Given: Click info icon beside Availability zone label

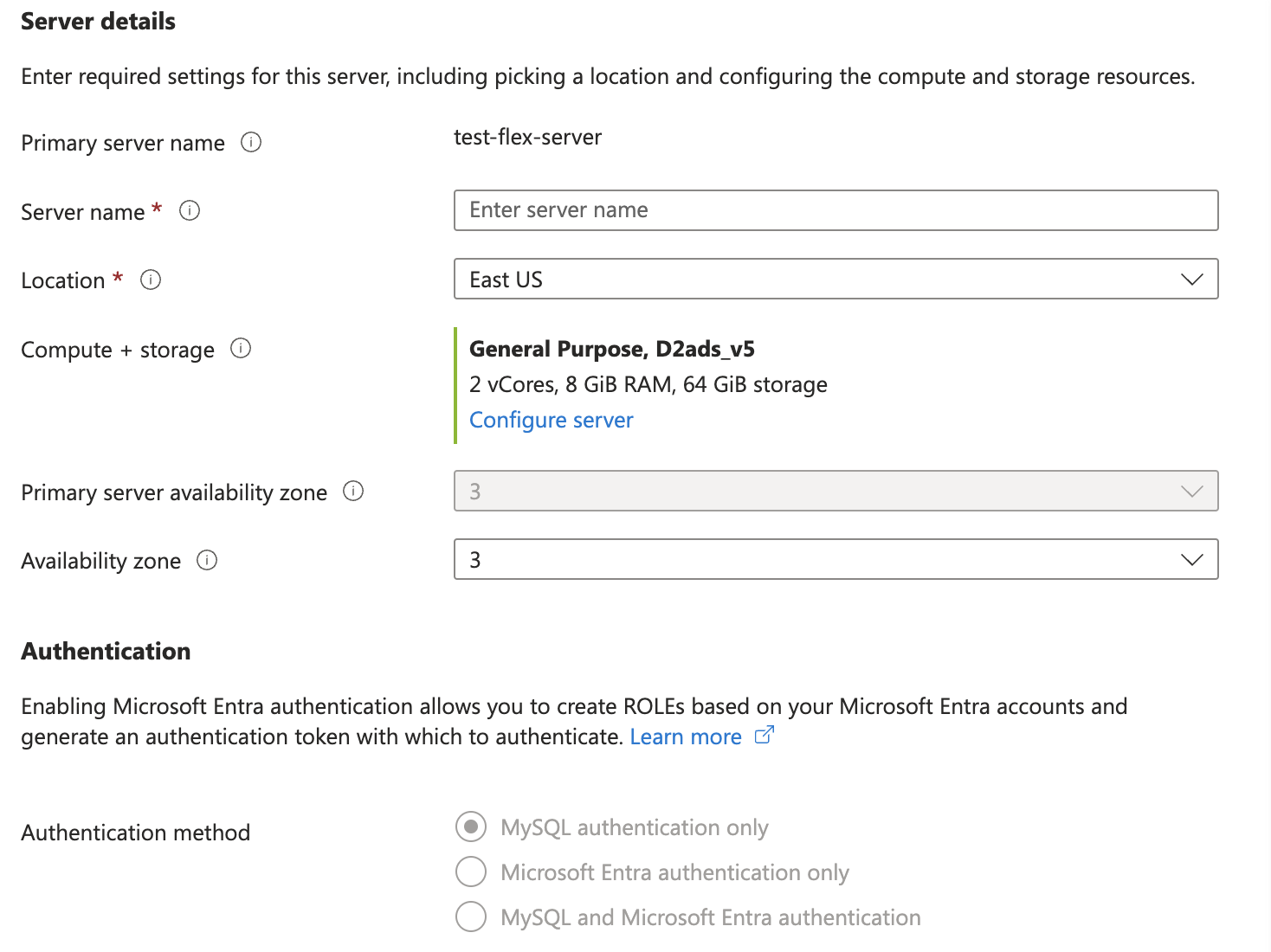Looking at the screenshot, I should [207, 560].
